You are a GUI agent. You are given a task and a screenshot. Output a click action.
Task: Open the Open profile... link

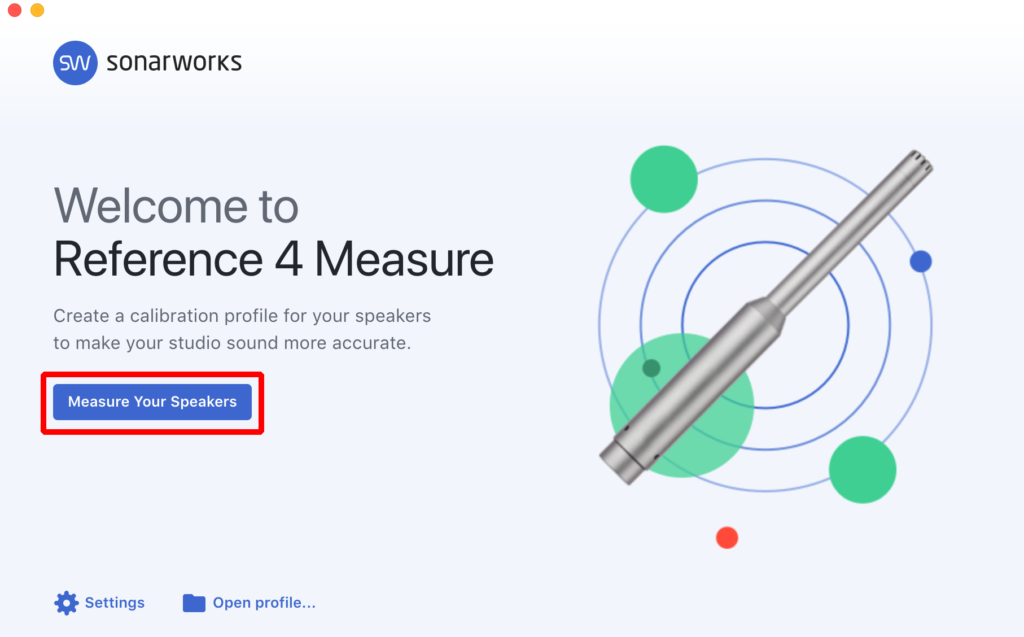[264, 602]
